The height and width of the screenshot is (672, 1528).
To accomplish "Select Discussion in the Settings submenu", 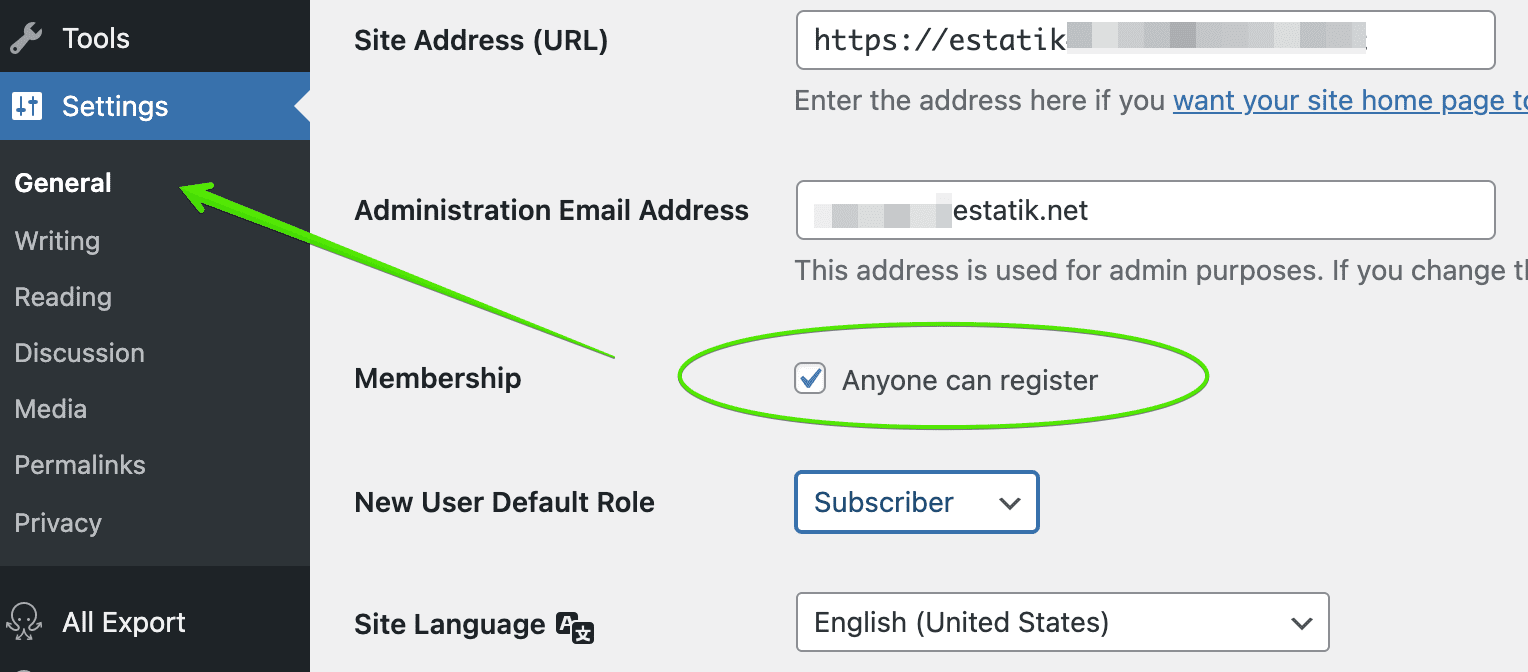I will [79, 353].
